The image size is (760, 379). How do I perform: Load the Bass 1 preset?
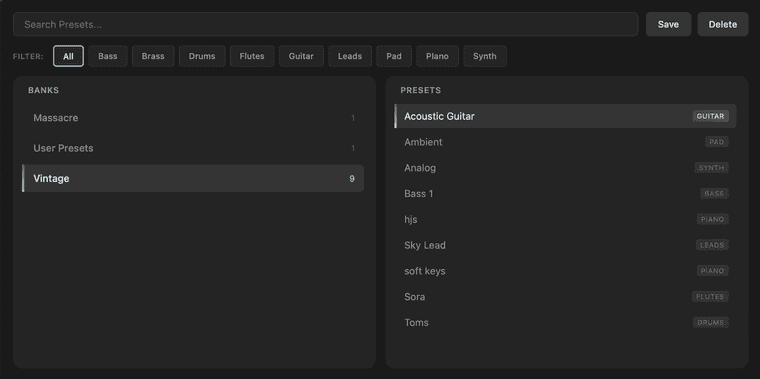coord(565,193)
